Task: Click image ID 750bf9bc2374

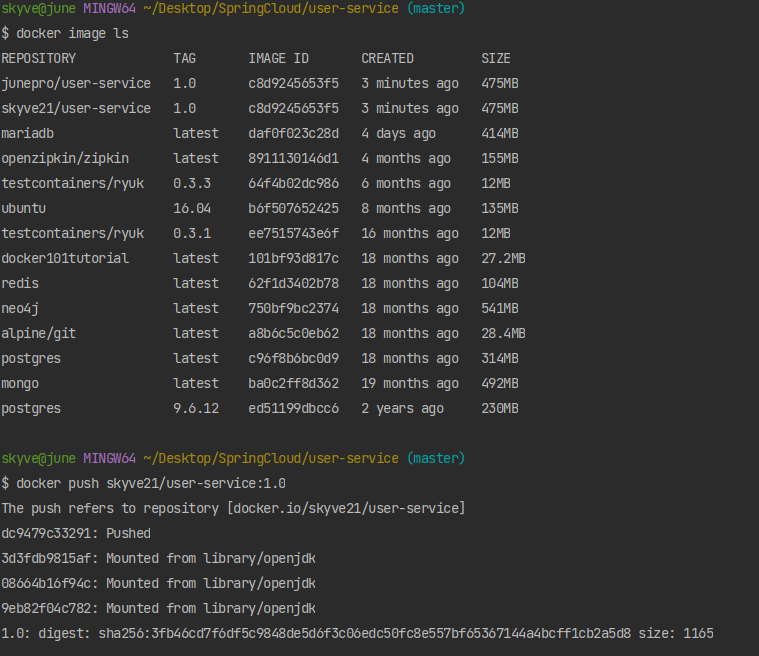Action: [x=293, y=309]
